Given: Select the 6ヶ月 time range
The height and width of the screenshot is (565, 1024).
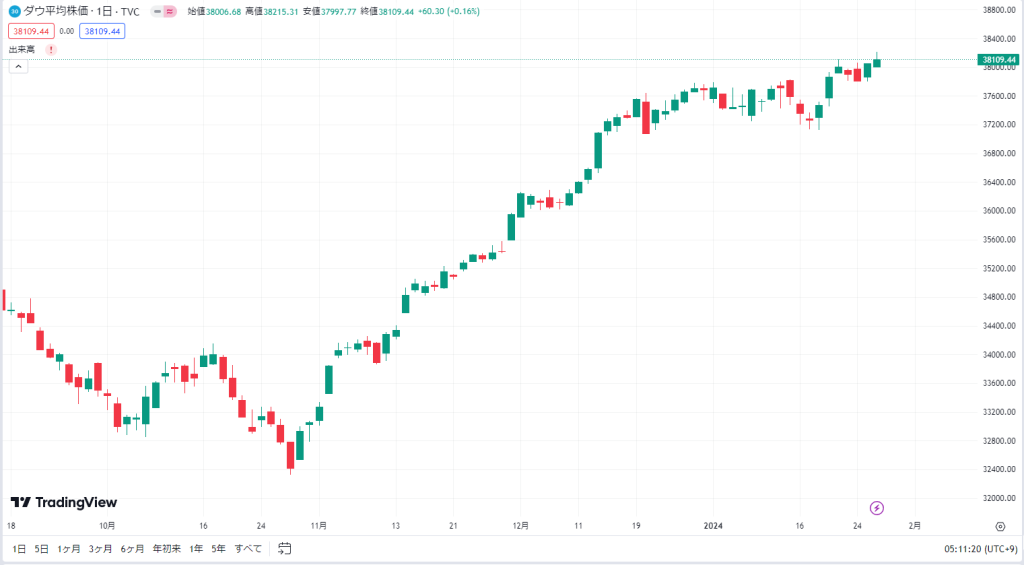Looking at the screenshot, I should 133,549.
